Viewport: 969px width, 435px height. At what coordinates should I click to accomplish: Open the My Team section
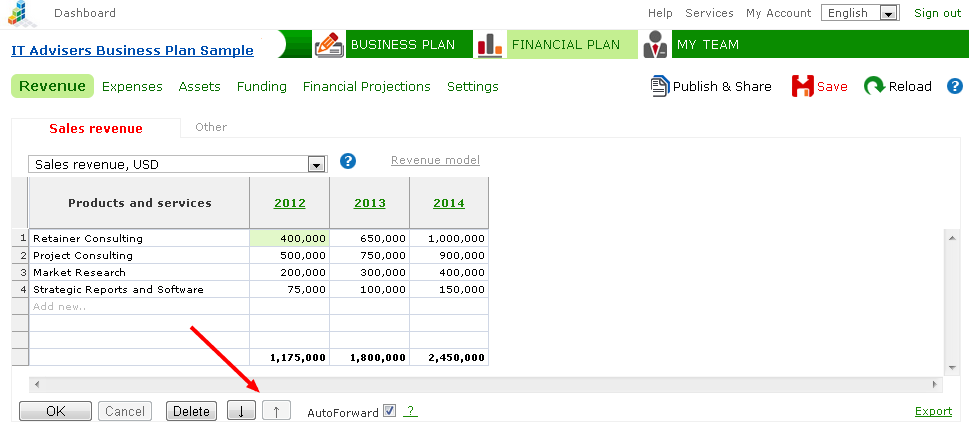pyautogui.click(x=708, y=44)
